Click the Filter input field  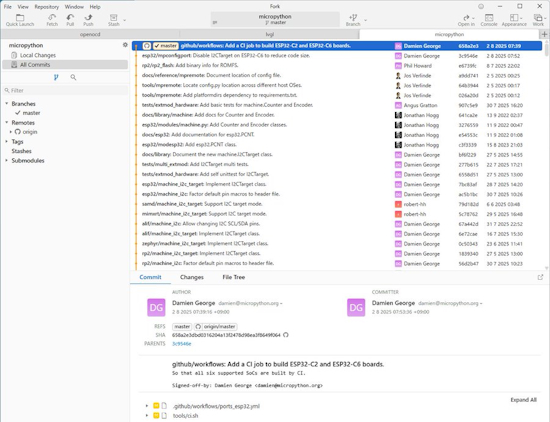[66, 91]
